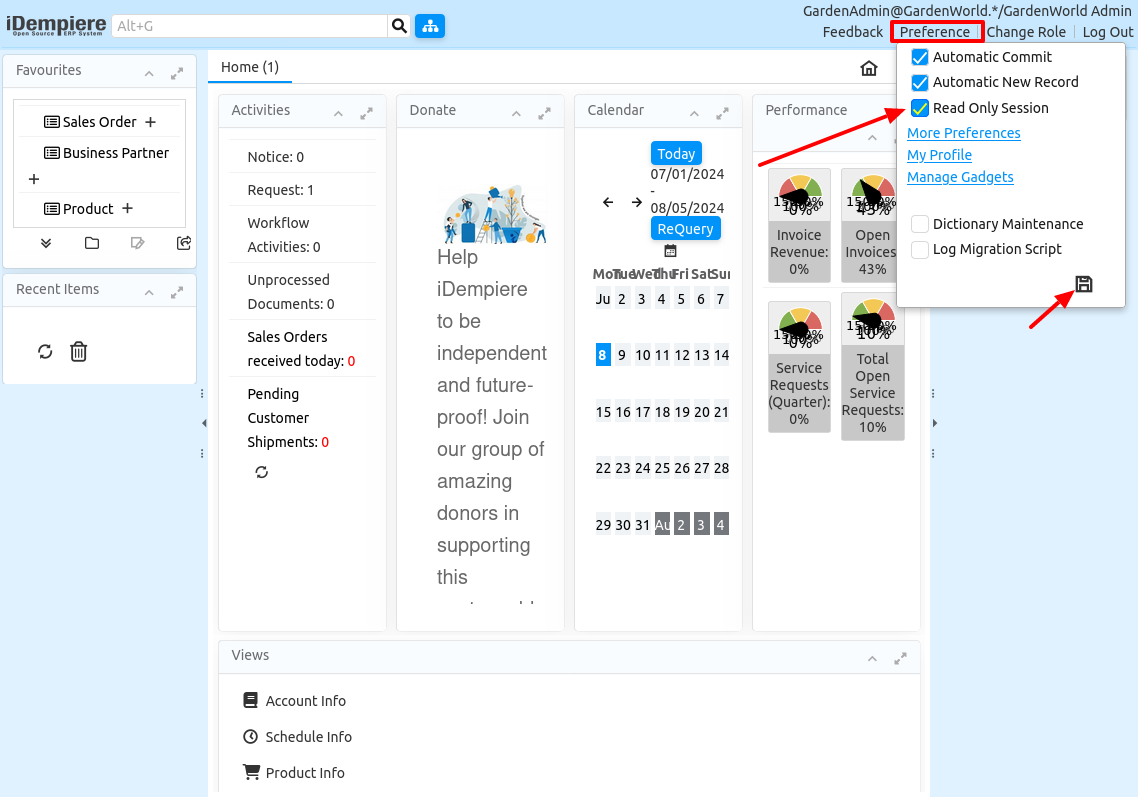Click the search magnifier icon
Image resolution: width=1138 pixels, height=797 pixels.
click(399, 26)
